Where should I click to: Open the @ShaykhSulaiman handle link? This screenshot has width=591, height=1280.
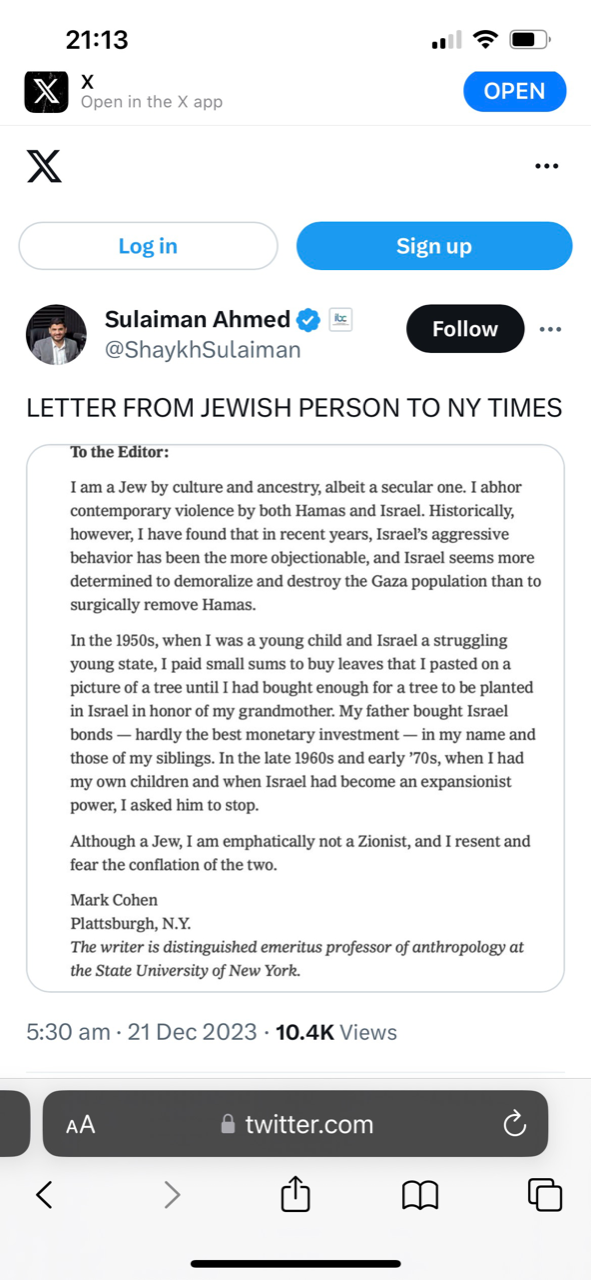tap(203, 350)
